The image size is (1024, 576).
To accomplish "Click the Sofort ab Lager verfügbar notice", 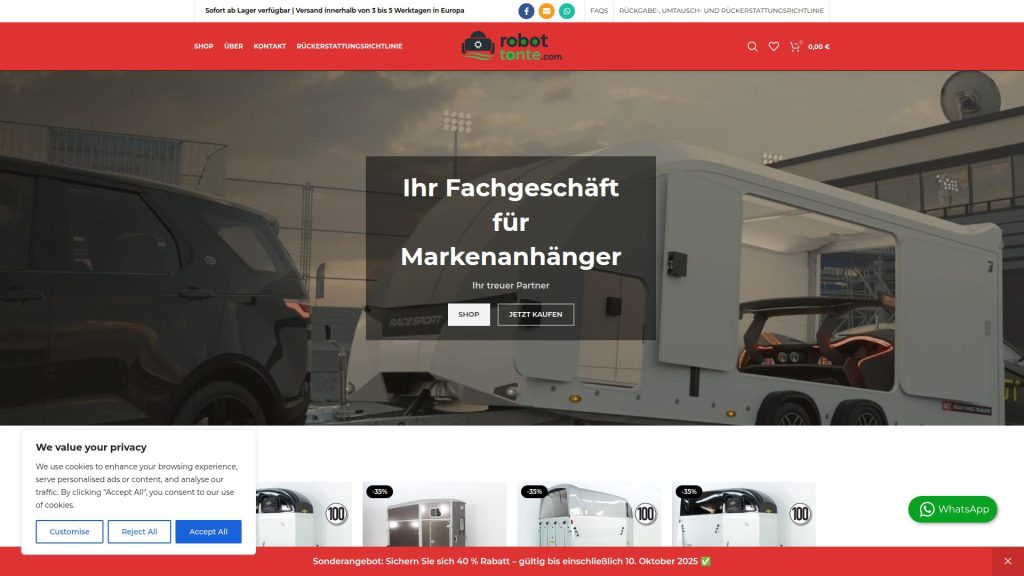I will [334, 10].
